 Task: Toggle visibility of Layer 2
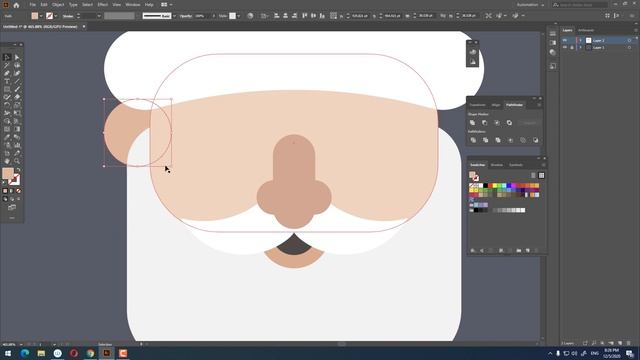[x=565, y=40]
